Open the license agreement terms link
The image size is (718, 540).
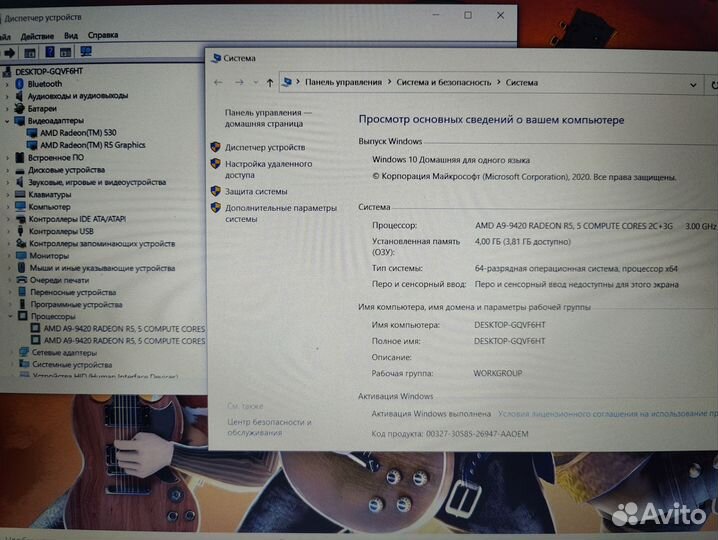608,414
